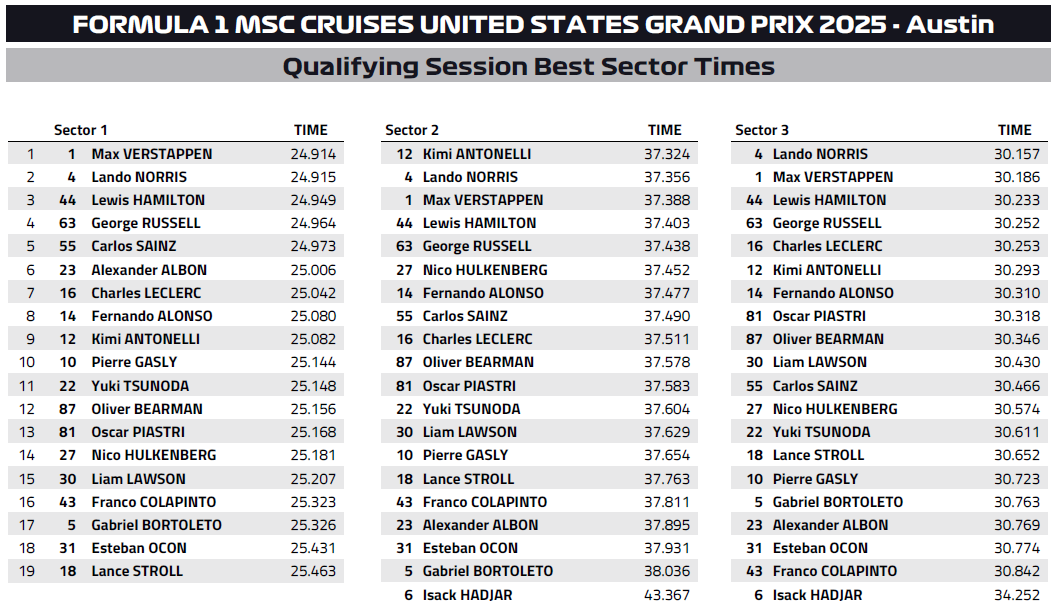The width and height of the screenshot is (1056, 605).
Task: Select Isack HADJAR's 43.367 Sector 2 time
Action: (x=667, y=595)
